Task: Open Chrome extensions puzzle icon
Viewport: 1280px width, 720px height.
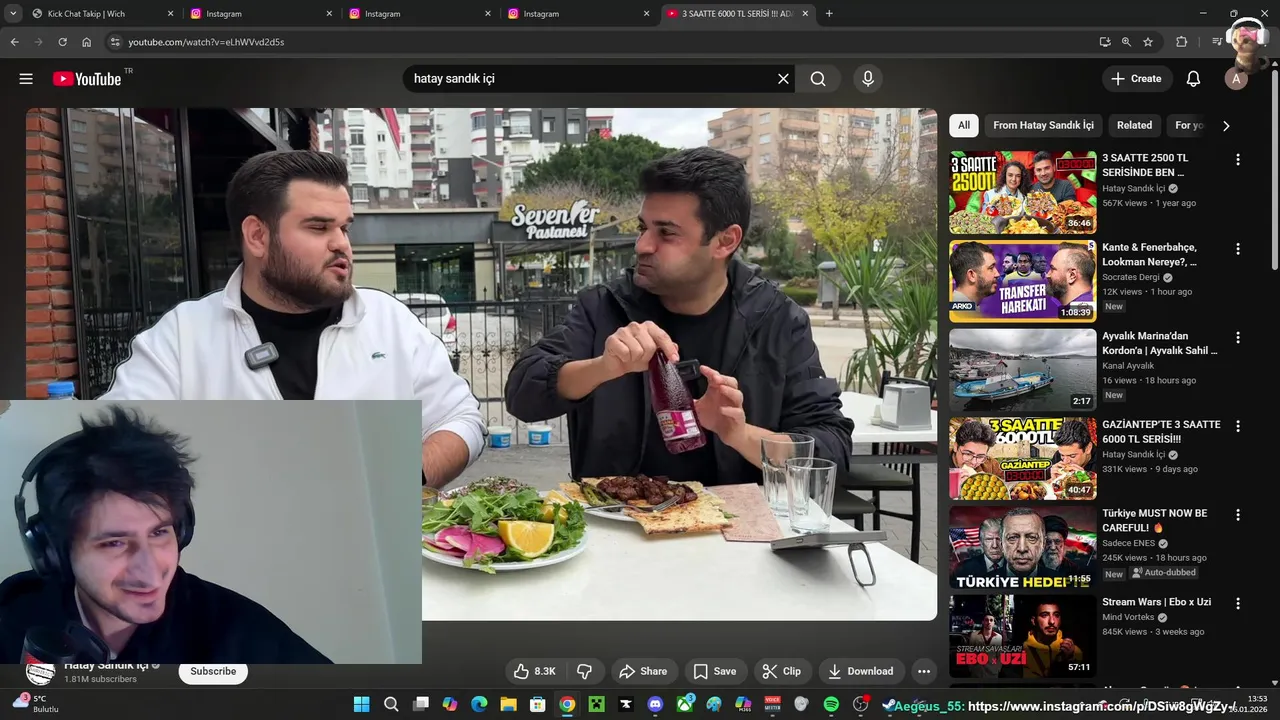Action: pyautogui.click(x=1181, y=42)
